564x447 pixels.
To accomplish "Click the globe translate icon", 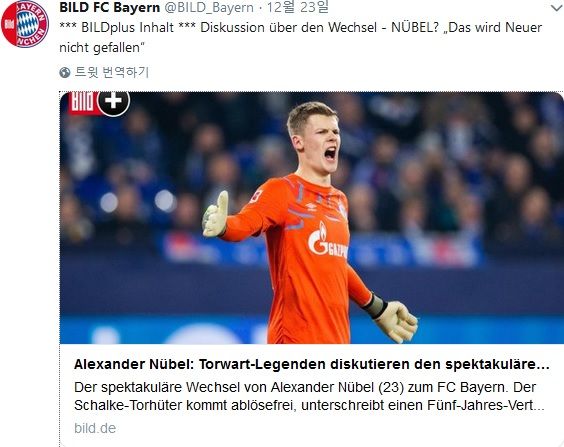I will click(65, 72).
